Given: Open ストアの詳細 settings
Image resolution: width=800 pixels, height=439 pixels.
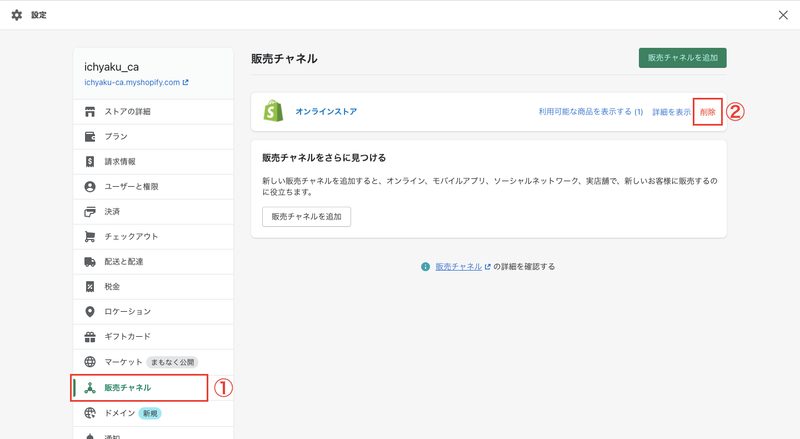Looking at the screenshot, I should click(153, 111).
